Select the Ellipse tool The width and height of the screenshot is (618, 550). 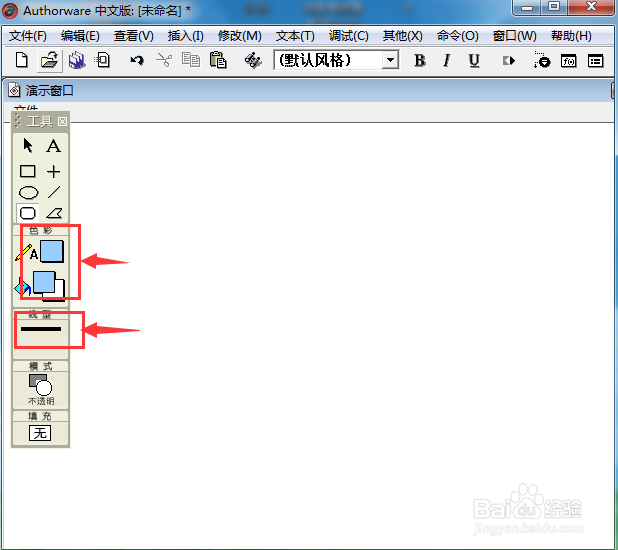(x=28, y=192)
